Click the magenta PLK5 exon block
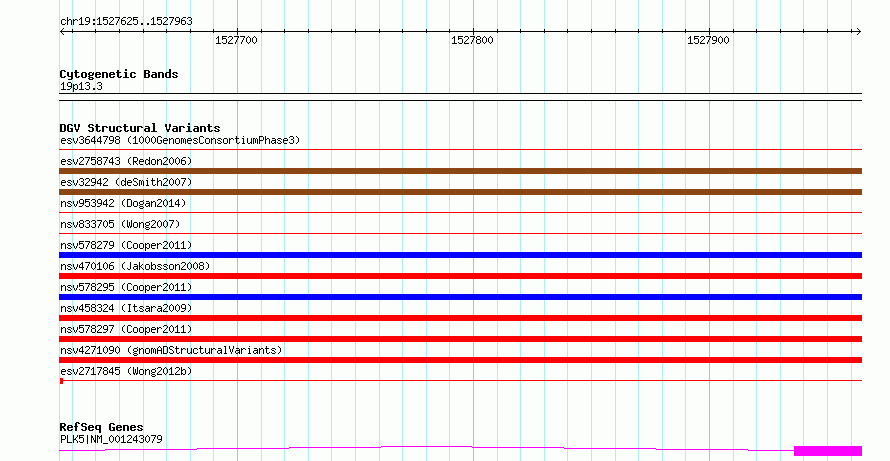Screen dimensions: 890x461 828,451
